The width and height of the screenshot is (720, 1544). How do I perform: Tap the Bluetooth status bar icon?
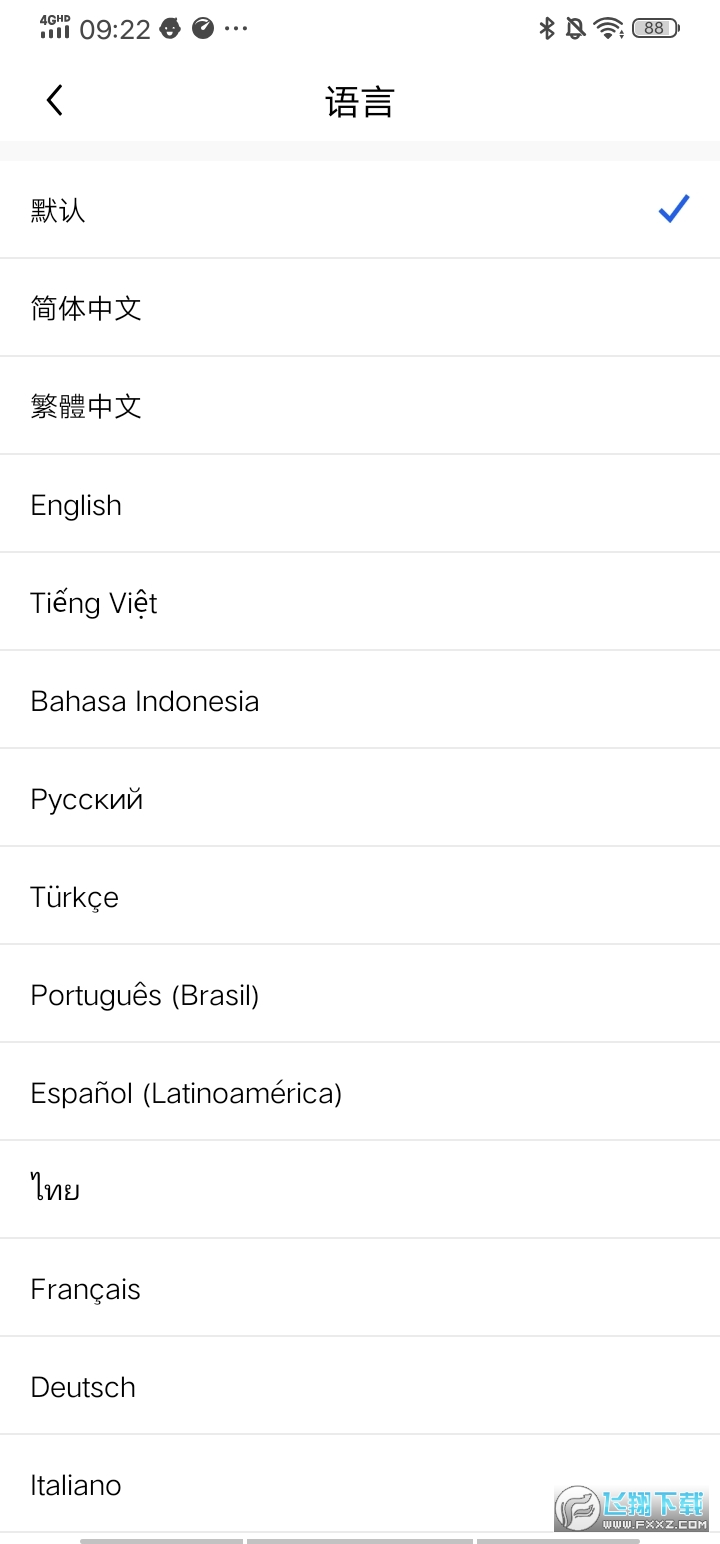pyautogui.click(x=547, y=28)
